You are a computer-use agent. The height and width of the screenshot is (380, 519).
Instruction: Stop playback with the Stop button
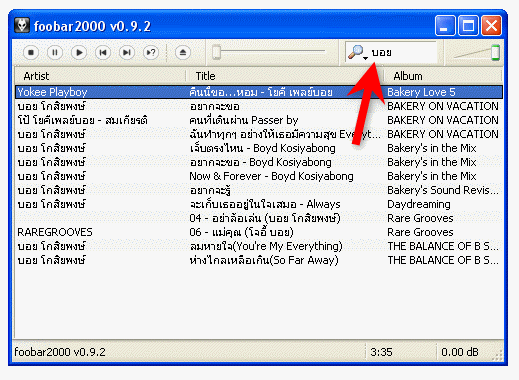[x=31, y=53]
